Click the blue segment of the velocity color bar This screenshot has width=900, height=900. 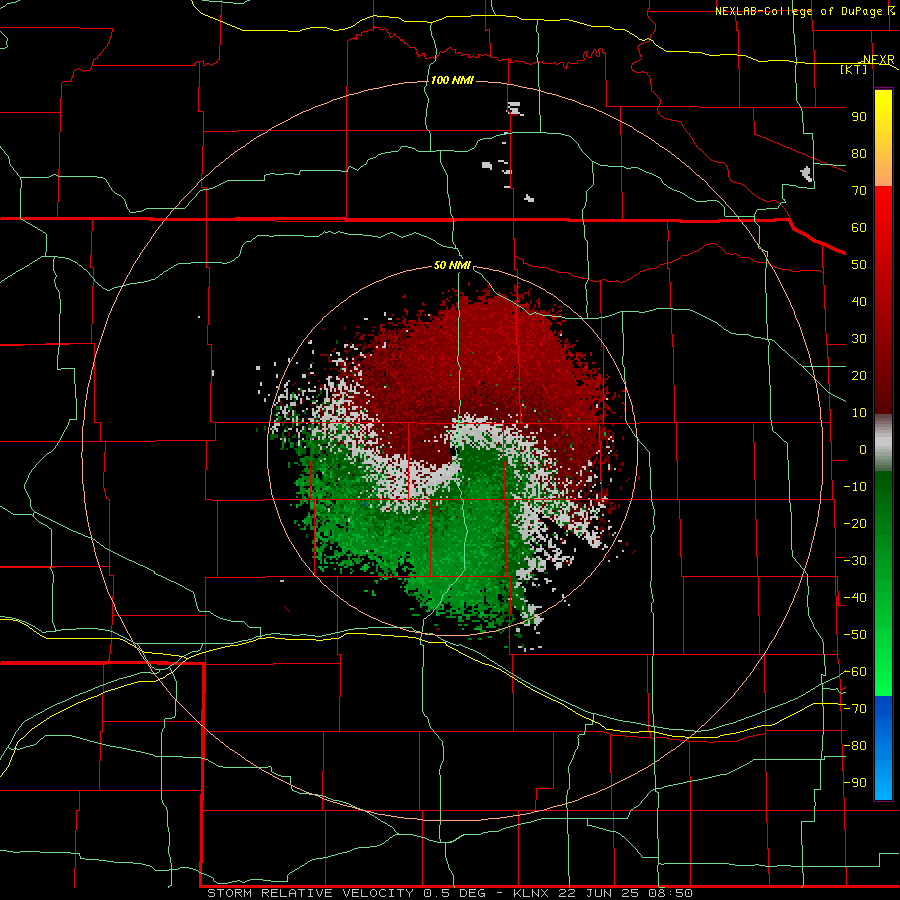(883, 747)
